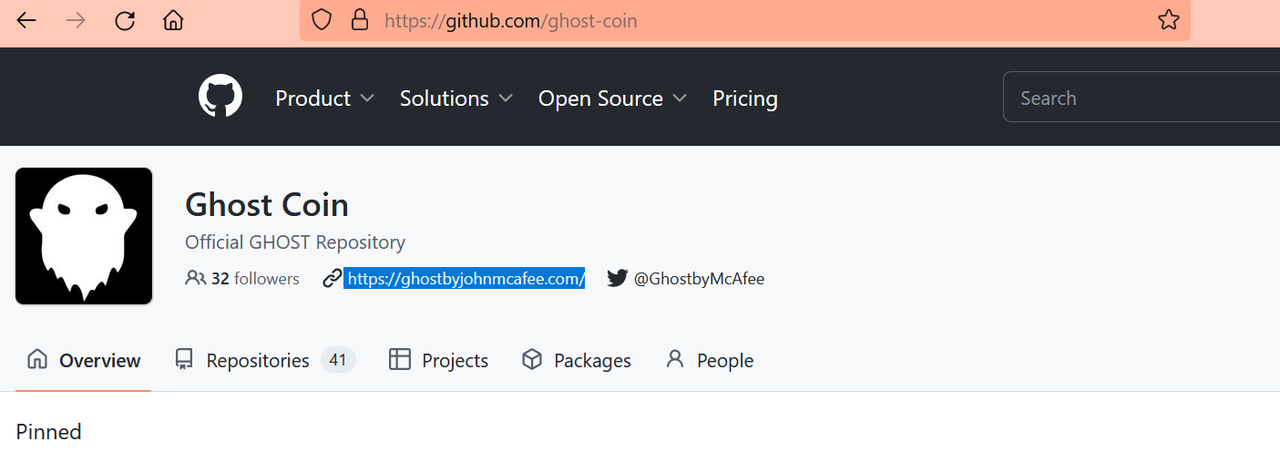Open the Pricing page
This screenshot has width=1280, height=453.
(x=745, y=98)
